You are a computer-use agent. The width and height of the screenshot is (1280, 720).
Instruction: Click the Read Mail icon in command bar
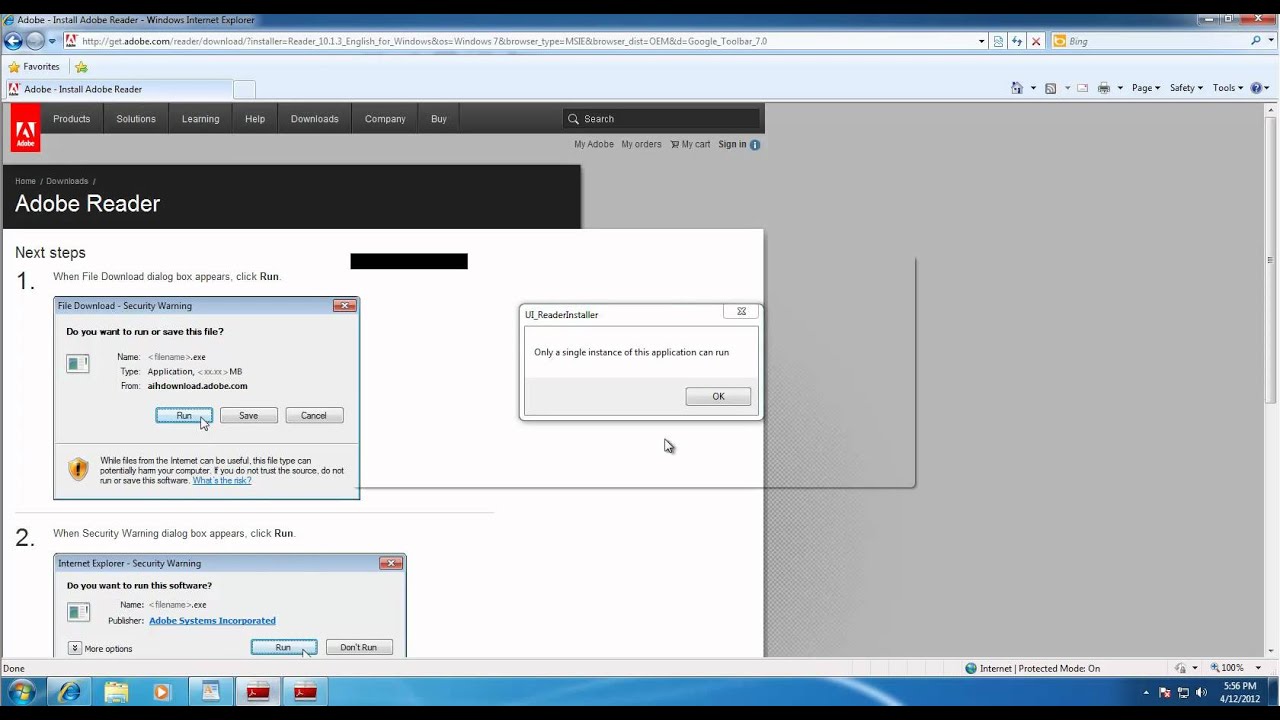pos(1082,88)
